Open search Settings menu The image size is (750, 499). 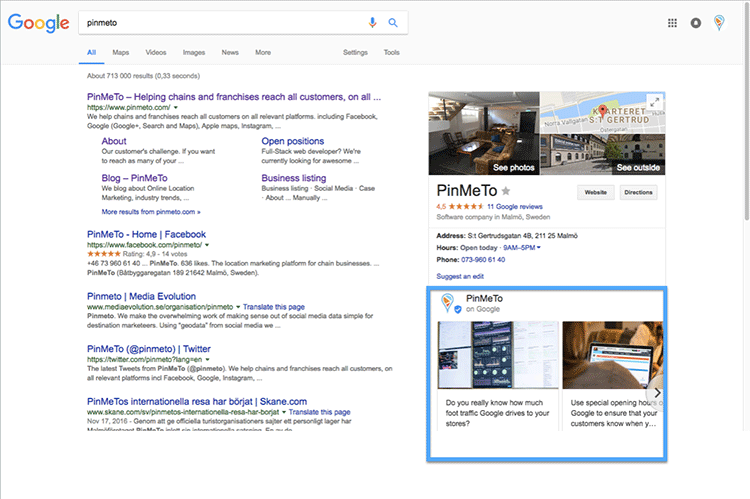coord(355,52)
